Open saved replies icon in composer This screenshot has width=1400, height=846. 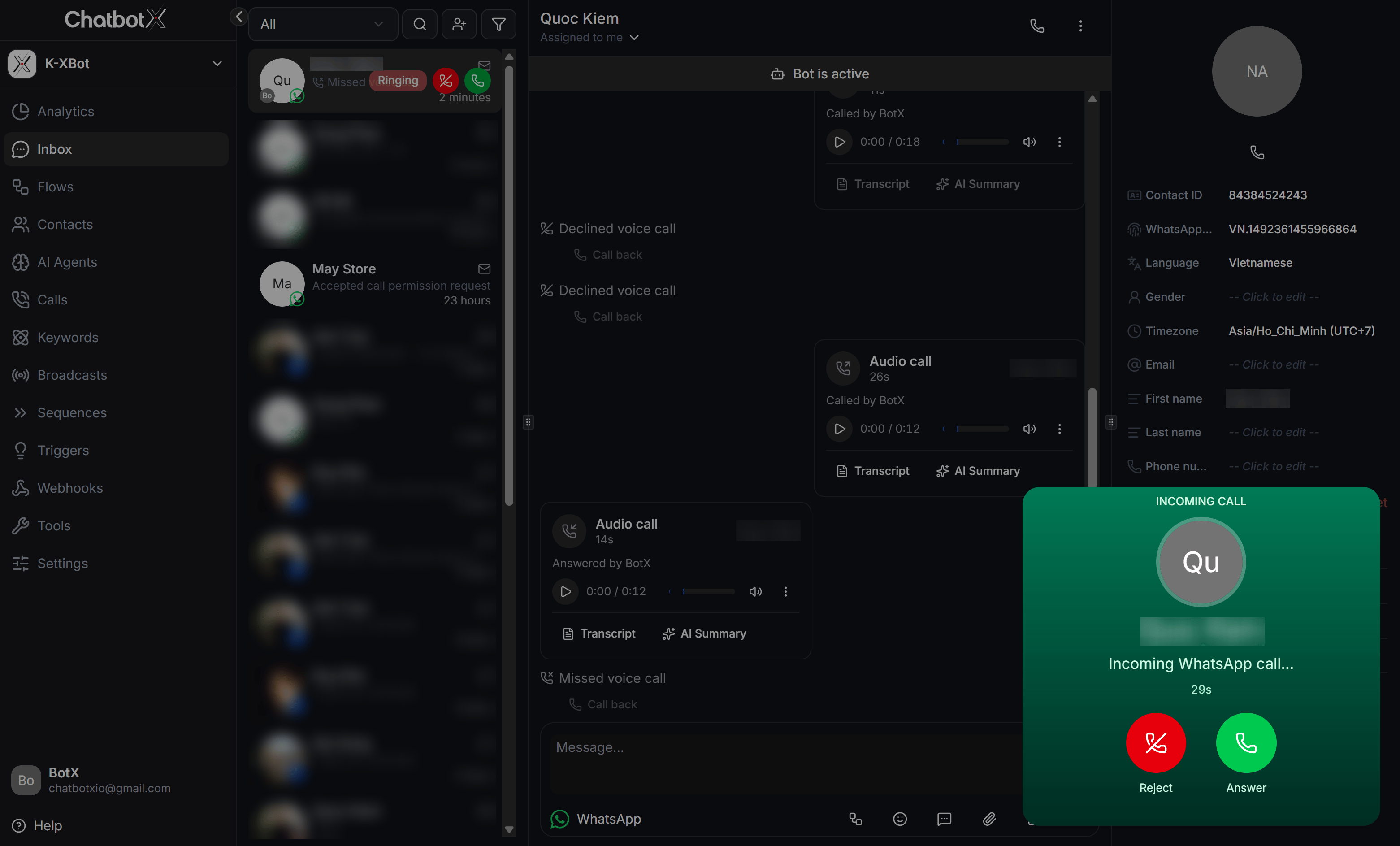[944, 819]
